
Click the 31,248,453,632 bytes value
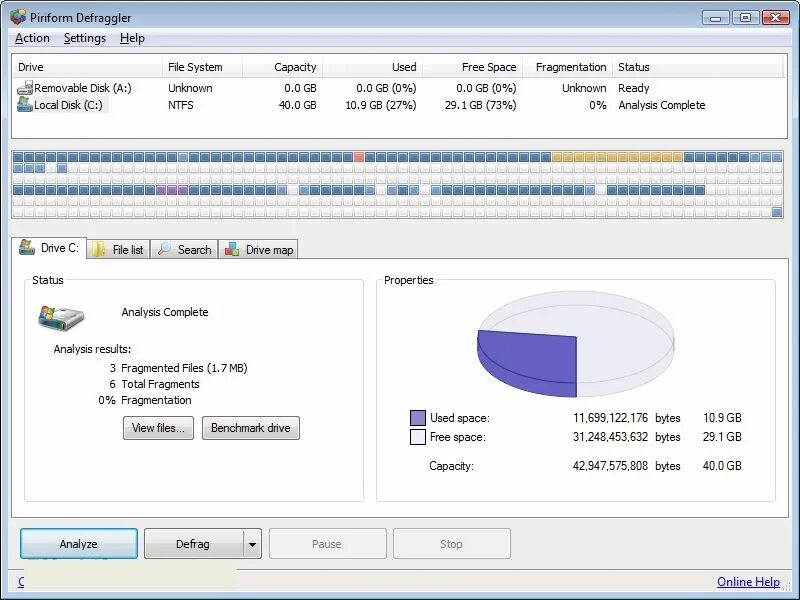[610, 437]
